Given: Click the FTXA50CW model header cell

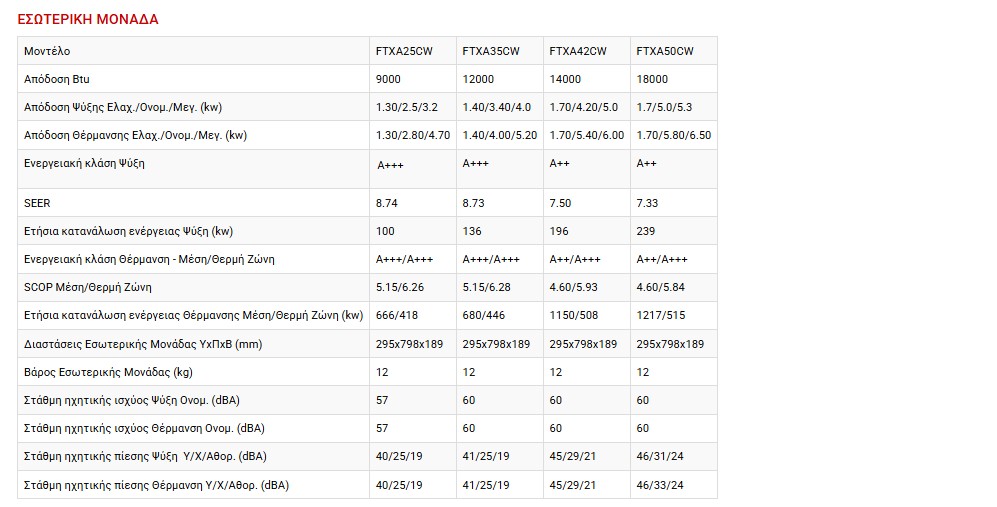Looking at the screenshot, I should click(x=665, y=51).
